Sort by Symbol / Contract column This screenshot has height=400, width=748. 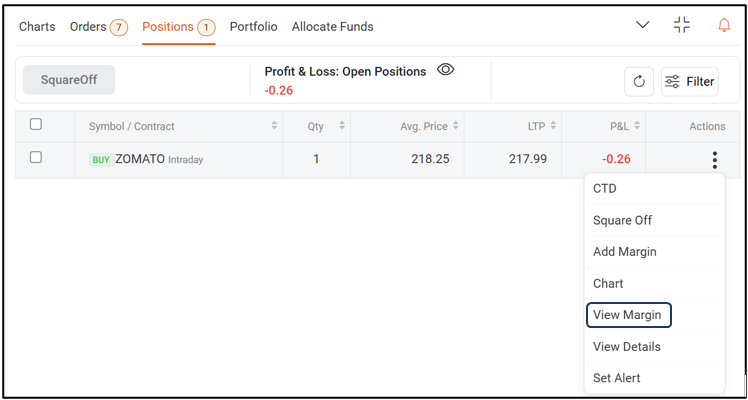[x=274, y=126]
